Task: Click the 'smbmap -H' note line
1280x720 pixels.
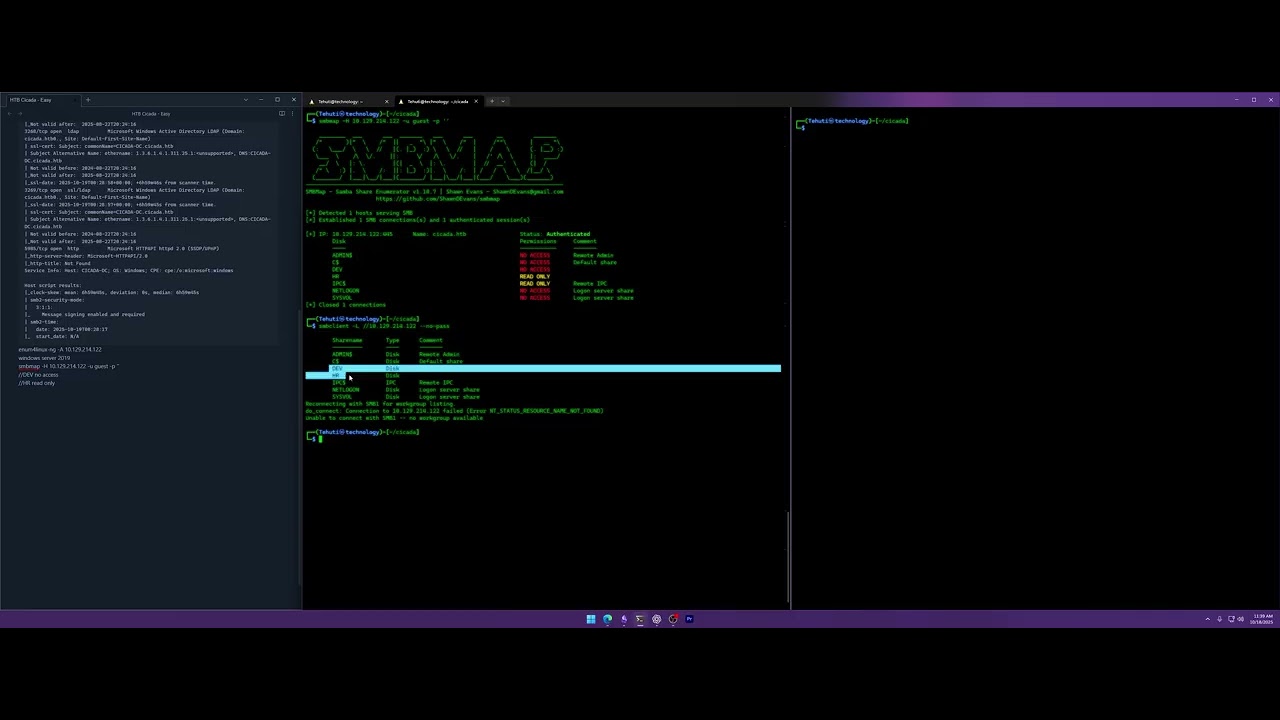Action: [x=68, y=366]
